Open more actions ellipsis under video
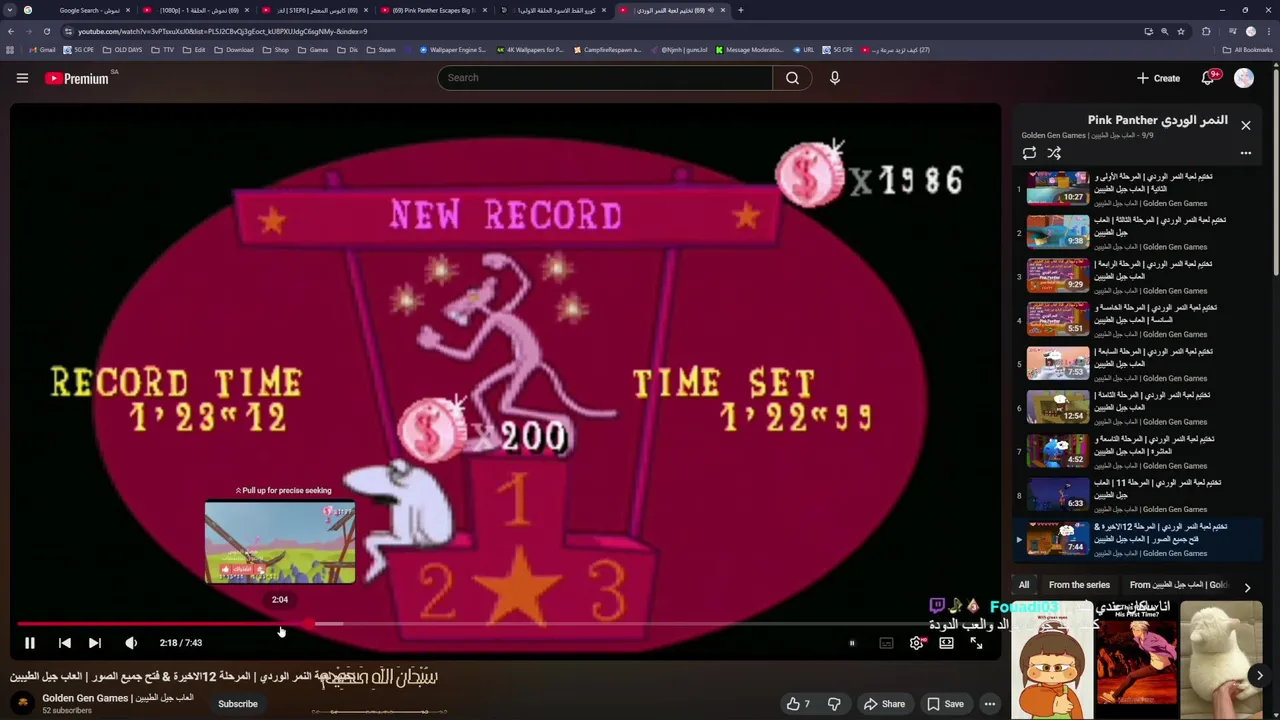The width and height of the screenshot is (1280, 720). 989,704
